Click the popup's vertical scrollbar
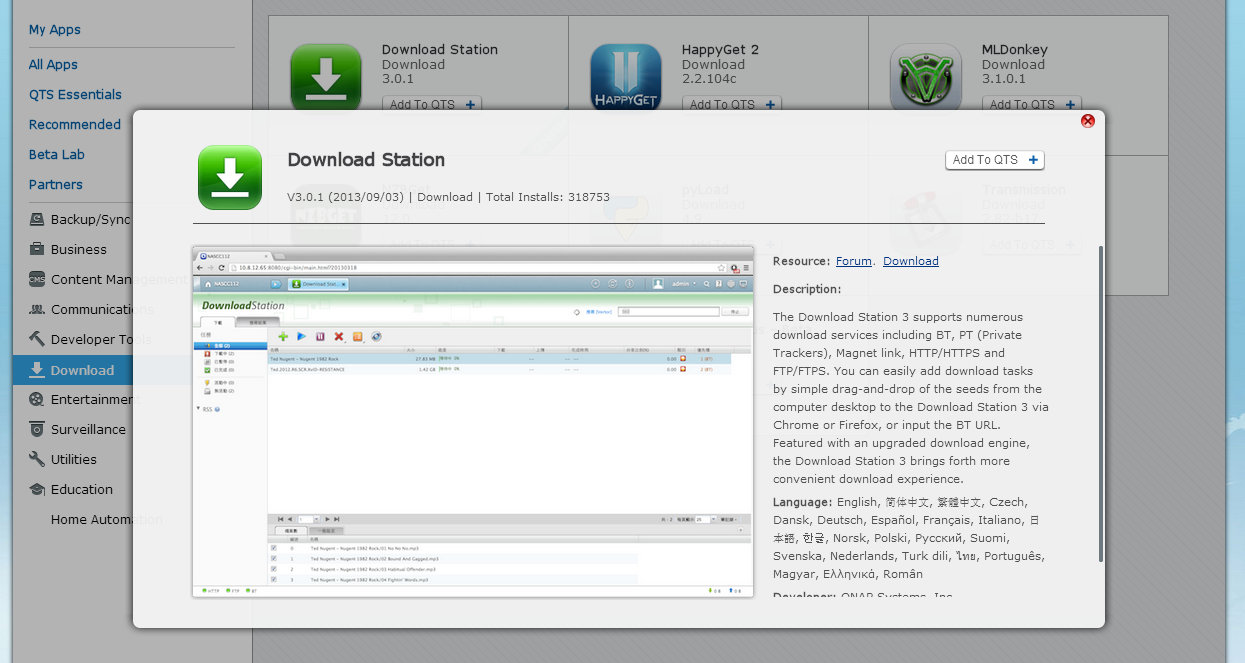This screenshot has width=1245, height=663. click(x=1101, y=405)
